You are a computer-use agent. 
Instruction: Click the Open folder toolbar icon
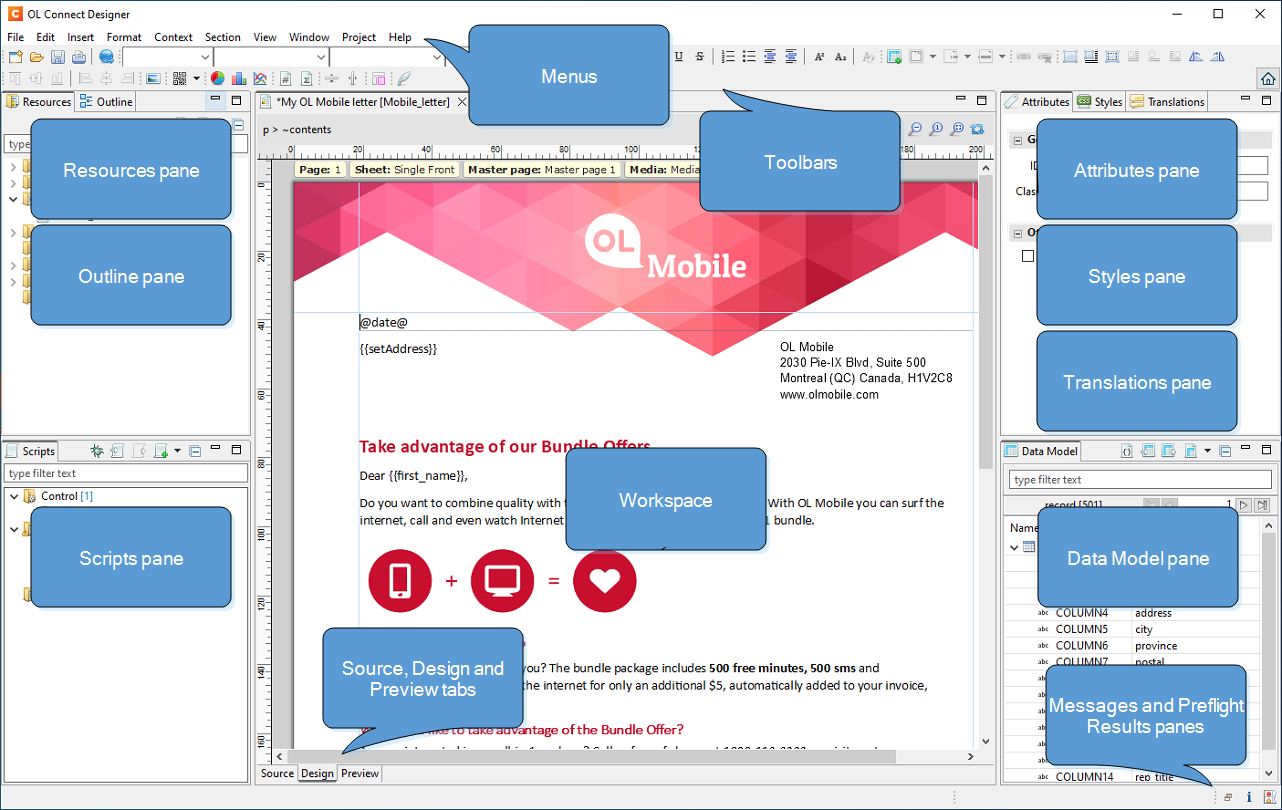point(36,57)
